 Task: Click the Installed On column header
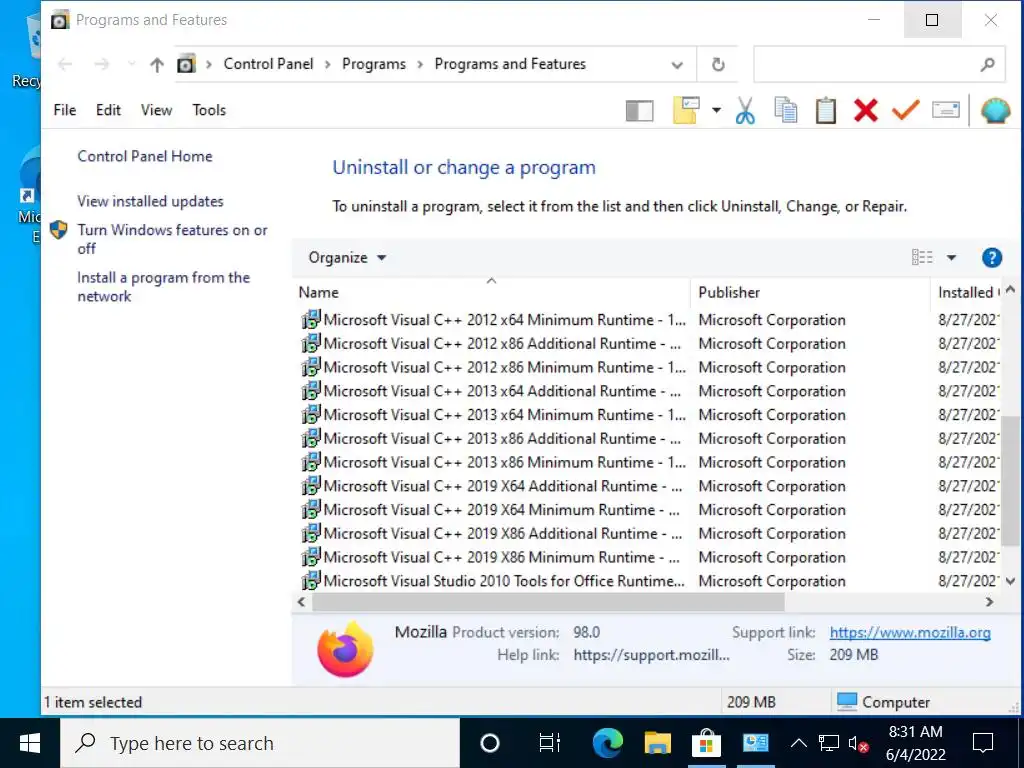pyautogui.click(x=966, y=293)
